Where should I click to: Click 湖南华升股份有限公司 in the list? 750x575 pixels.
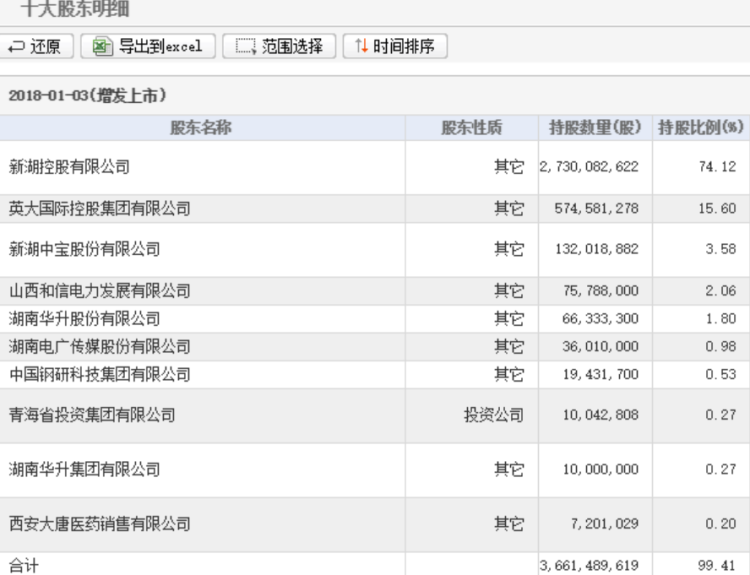84,319
